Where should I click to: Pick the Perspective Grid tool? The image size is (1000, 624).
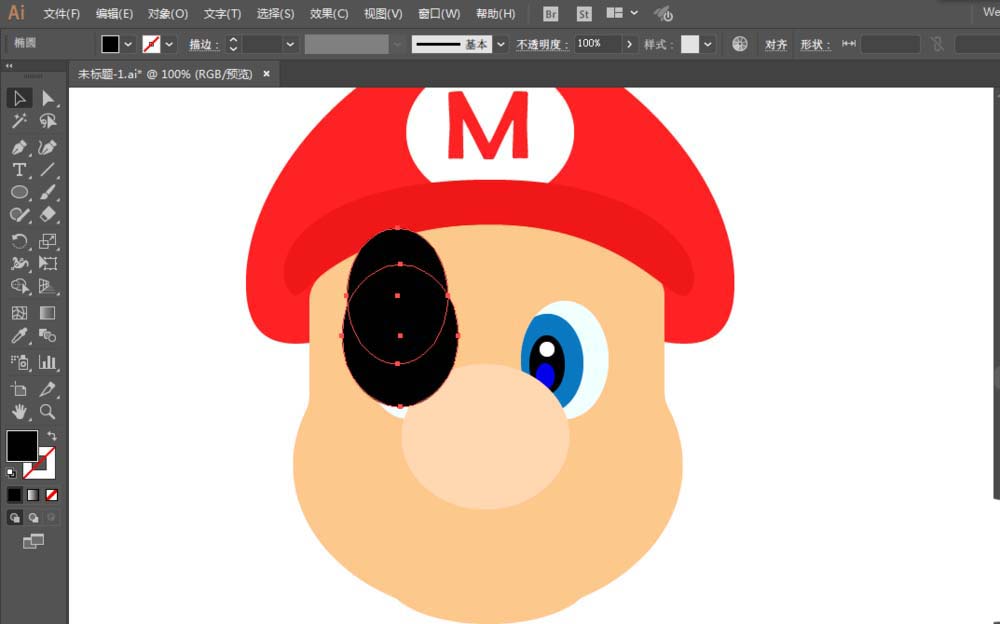[x=48, y=286]
